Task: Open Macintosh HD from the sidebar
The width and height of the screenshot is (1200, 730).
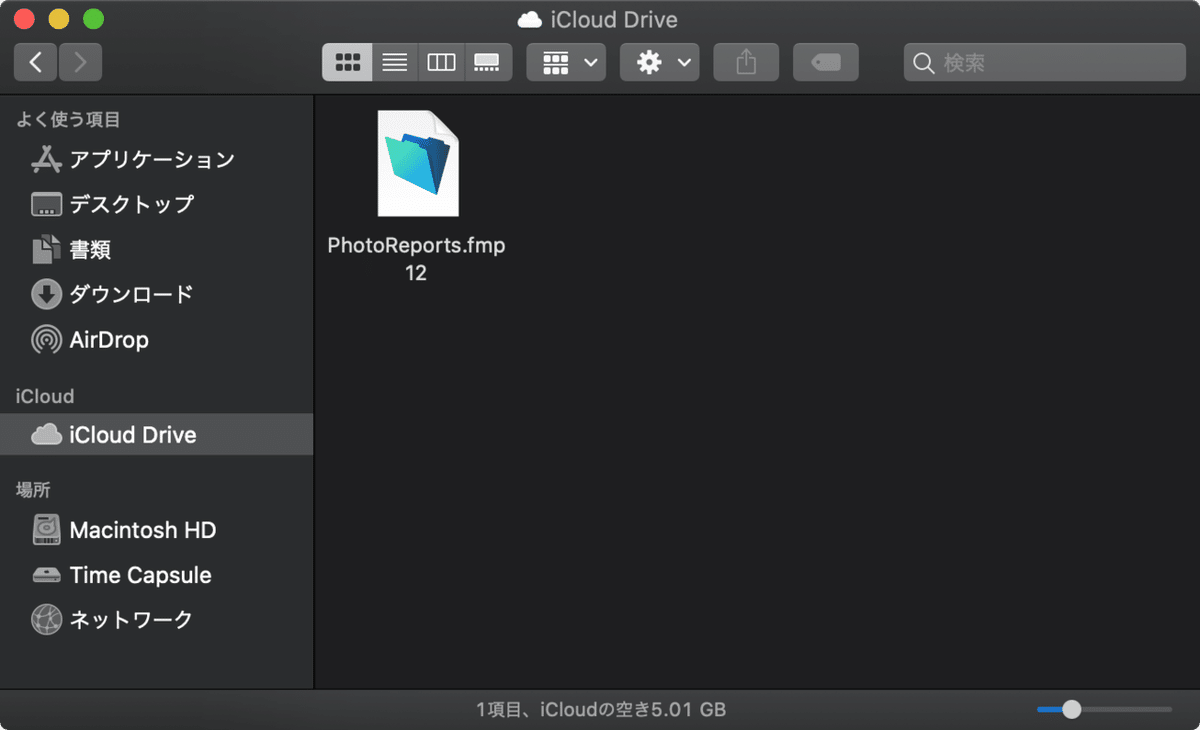Action: pos(143,530)
